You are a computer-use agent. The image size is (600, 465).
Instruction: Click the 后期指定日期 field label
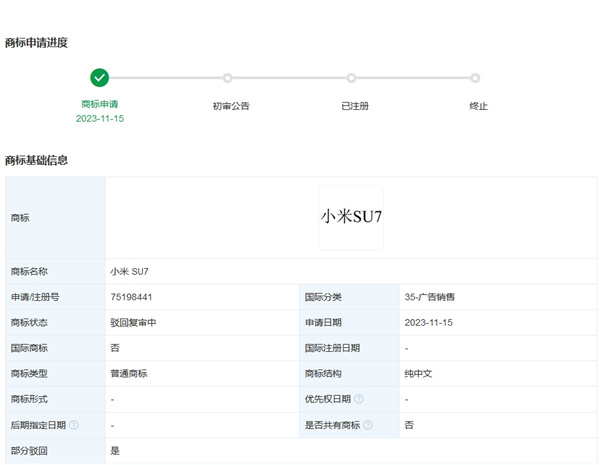pos(38,425)
